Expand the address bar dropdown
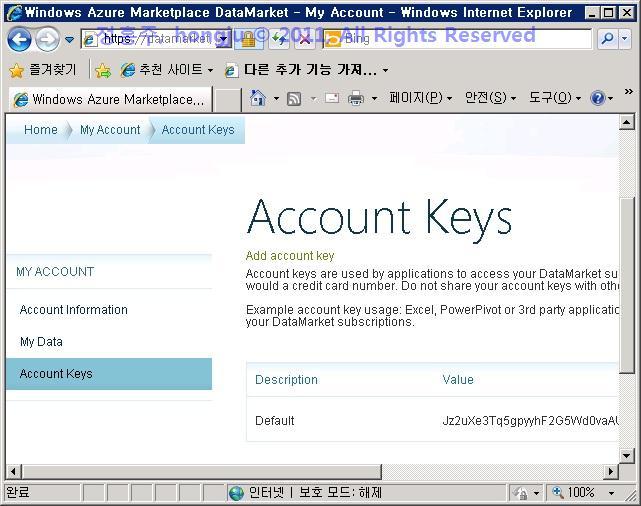The width and height of the screenshot is (641, 506). pyautogui.click(x=224, y=39)
